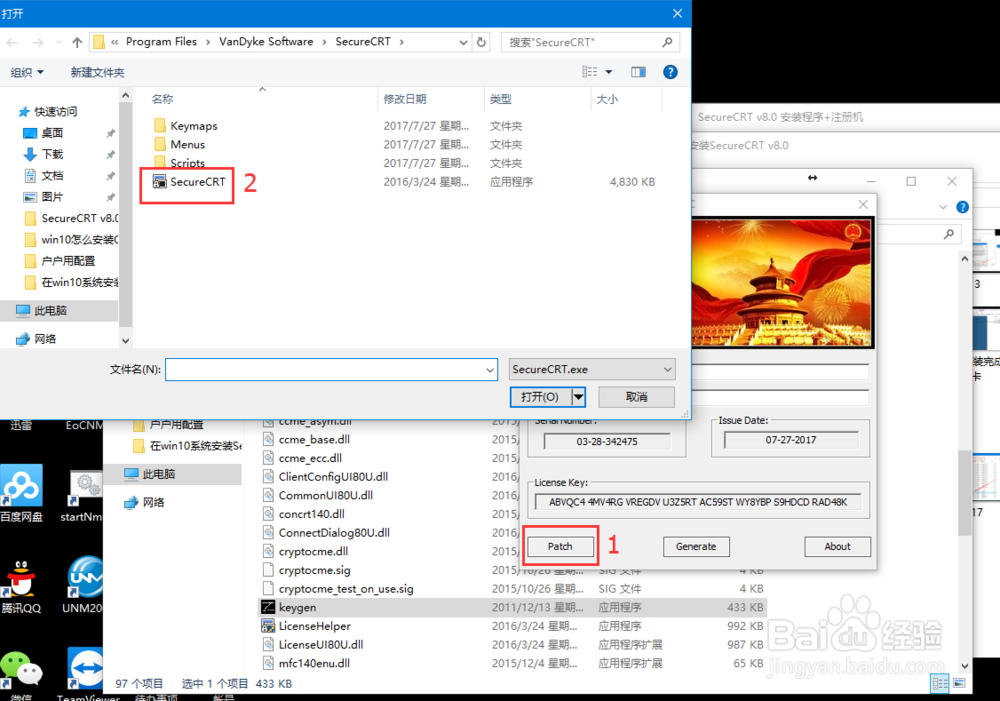Expand the 组织 menu

click(x=28, y=72)
